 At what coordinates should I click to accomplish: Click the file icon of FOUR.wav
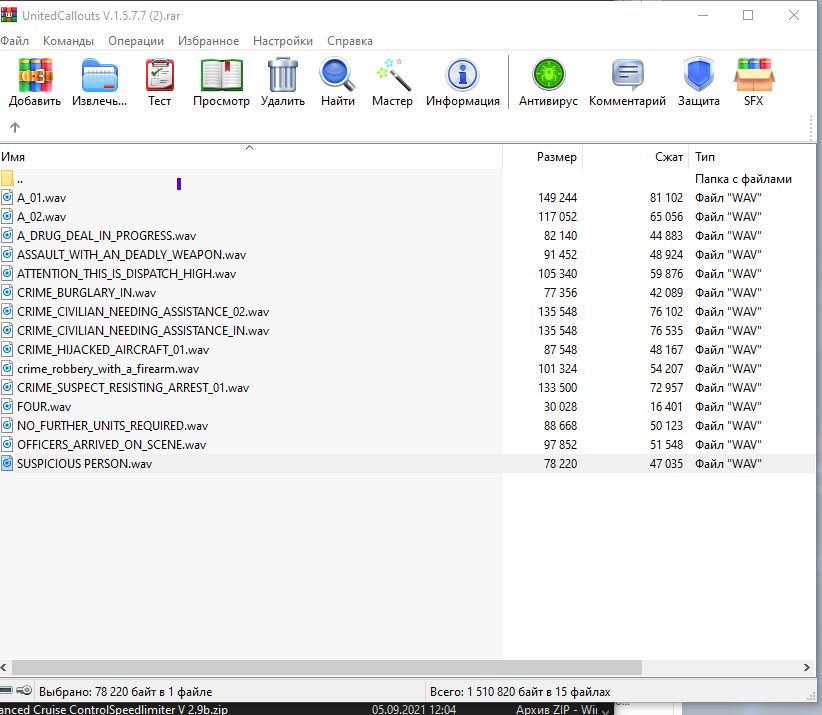[7, 407]
